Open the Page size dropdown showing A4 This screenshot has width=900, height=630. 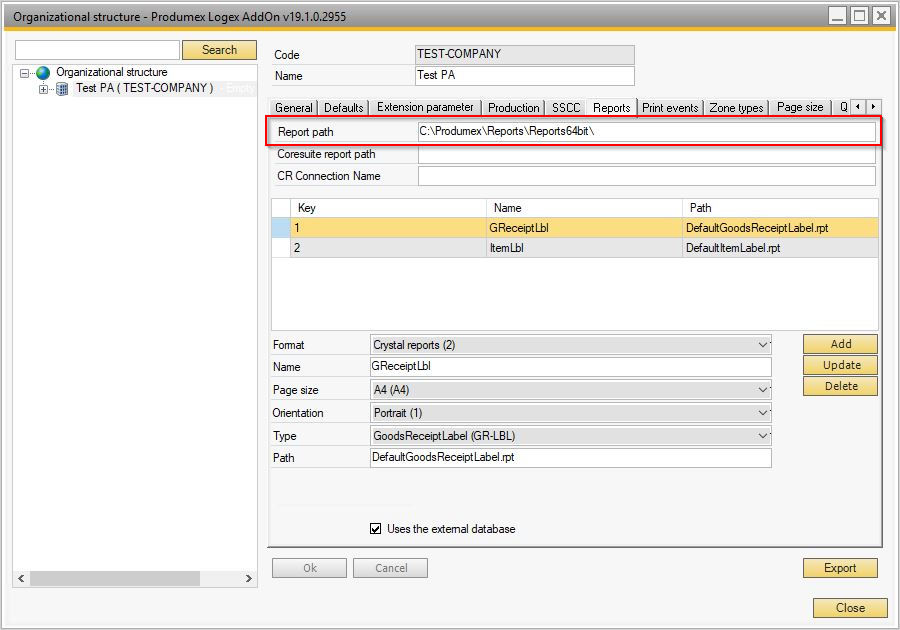click(x=764, y=390)
